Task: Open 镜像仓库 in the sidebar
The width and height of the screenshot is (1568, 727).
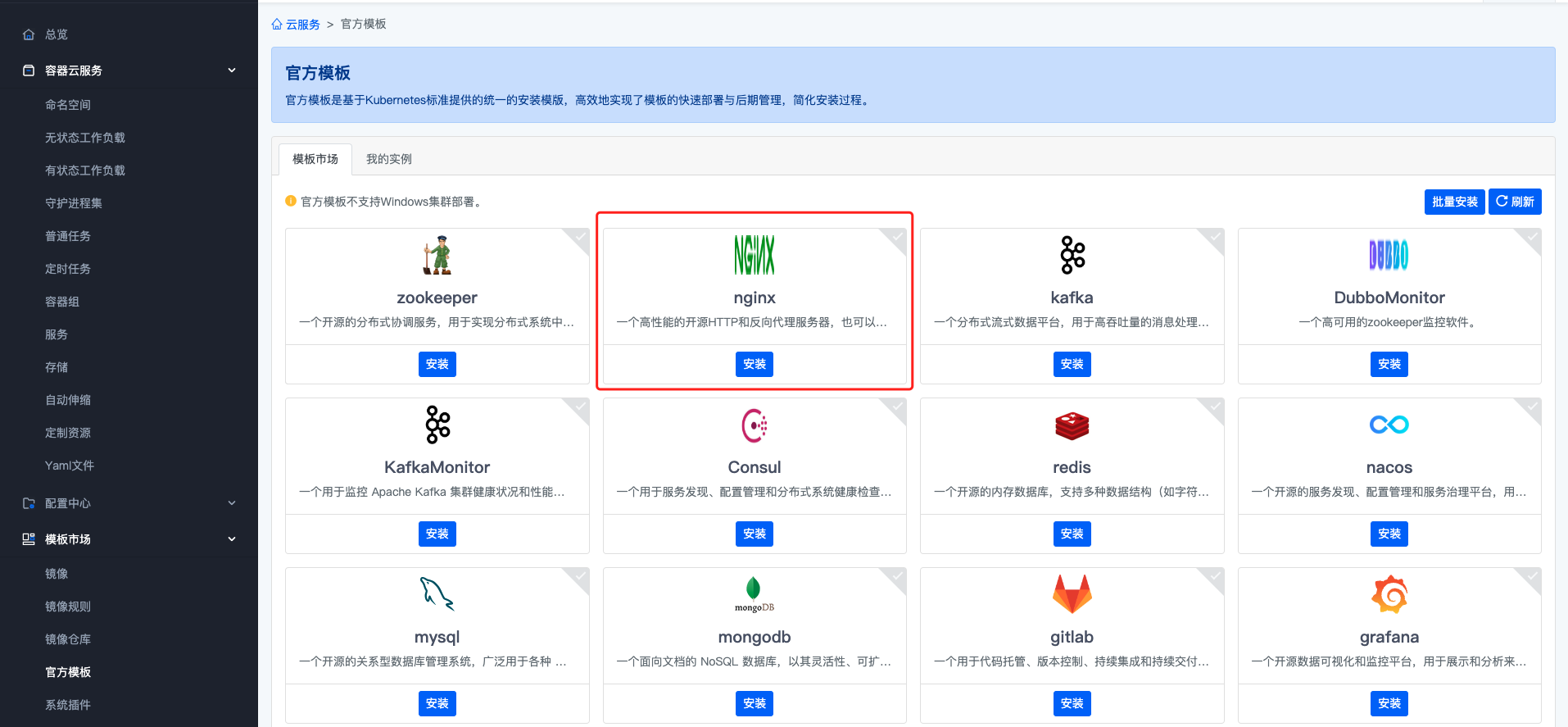Action: pos(68,639)
